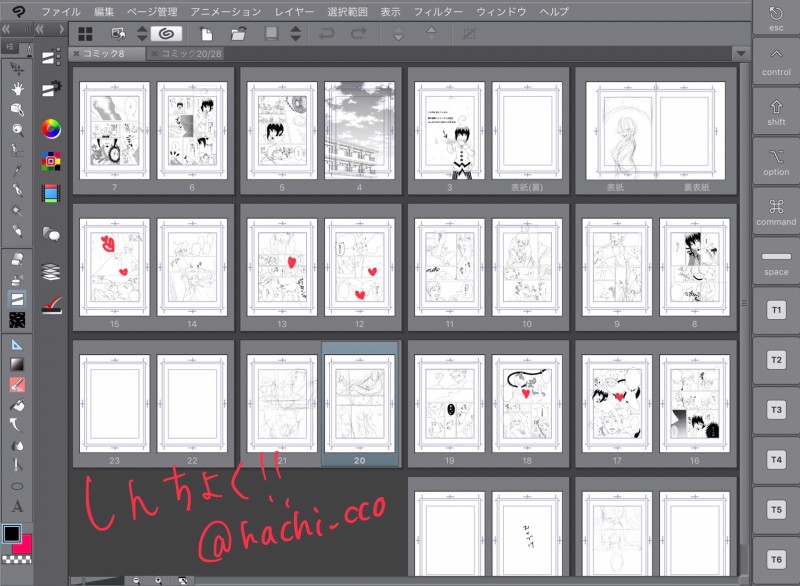Select the Auto select wand tool

17,211
